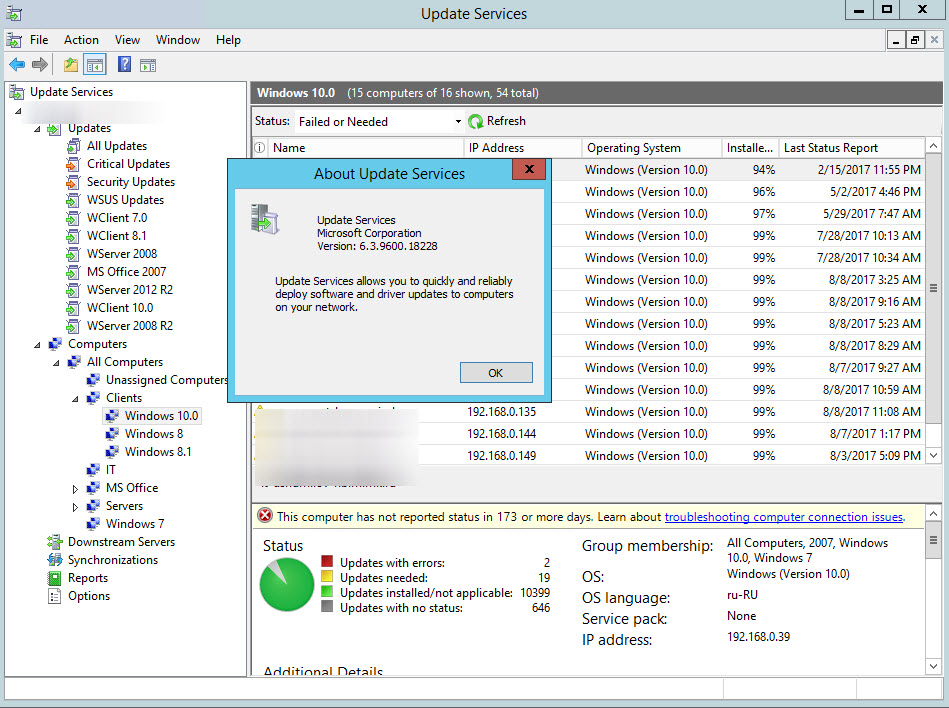This screenshot has height=708, width=949.
Task: Click the Back arrow toolbar icon
Action: click(17, 64)
